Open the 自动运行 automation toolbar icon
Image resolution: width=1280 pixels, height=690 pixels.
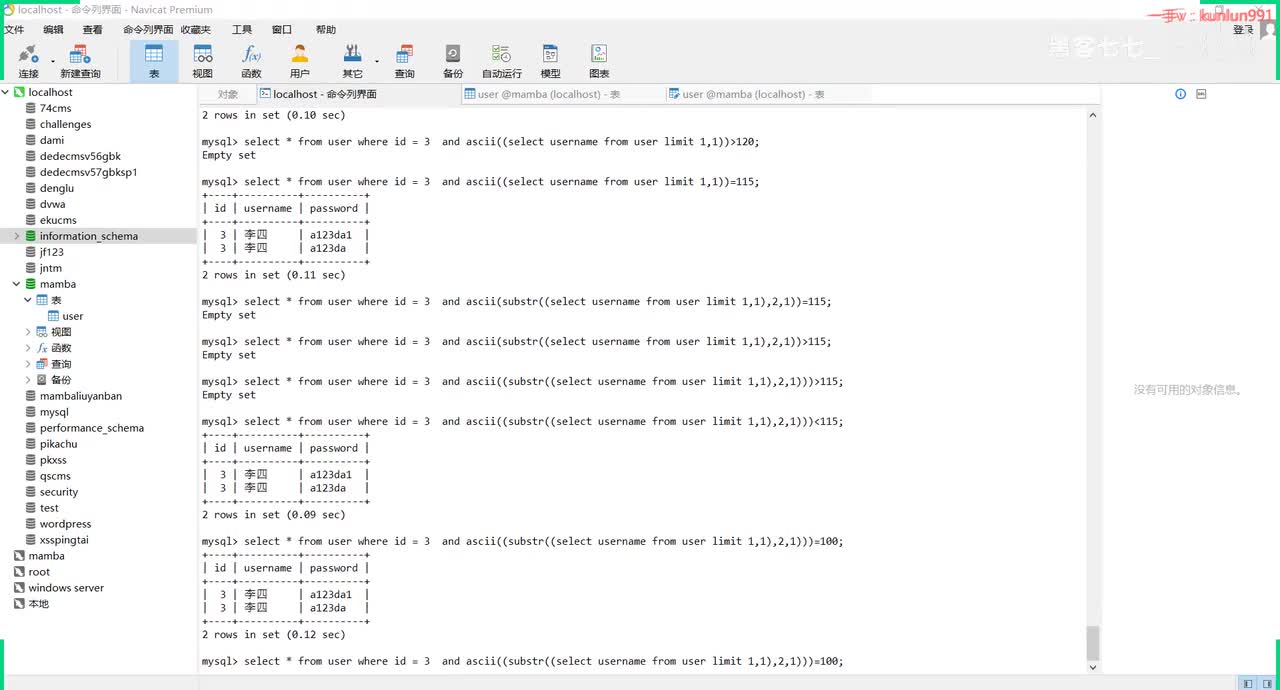tap(502, 61)
